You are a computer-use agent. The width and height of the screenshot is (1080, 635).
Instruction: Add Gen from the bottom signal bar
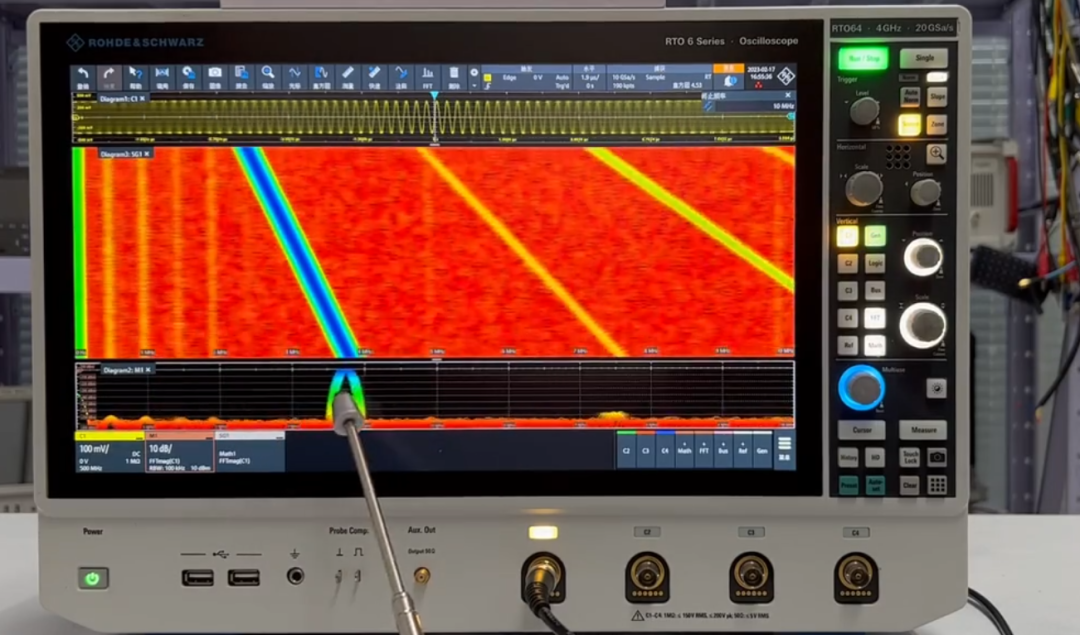click(762, 450)
